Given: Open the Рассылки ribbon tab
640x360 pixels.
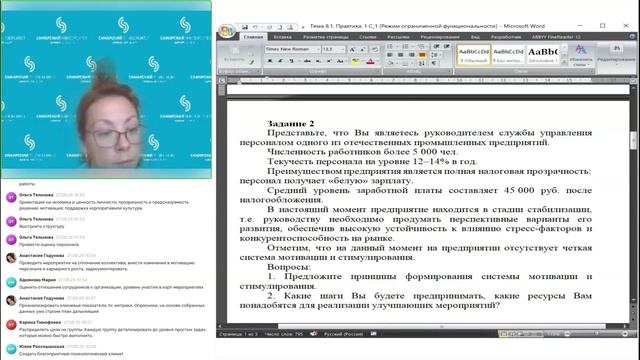Looking at the screenshot, I should pyautogui.click(x=398, y=37).
